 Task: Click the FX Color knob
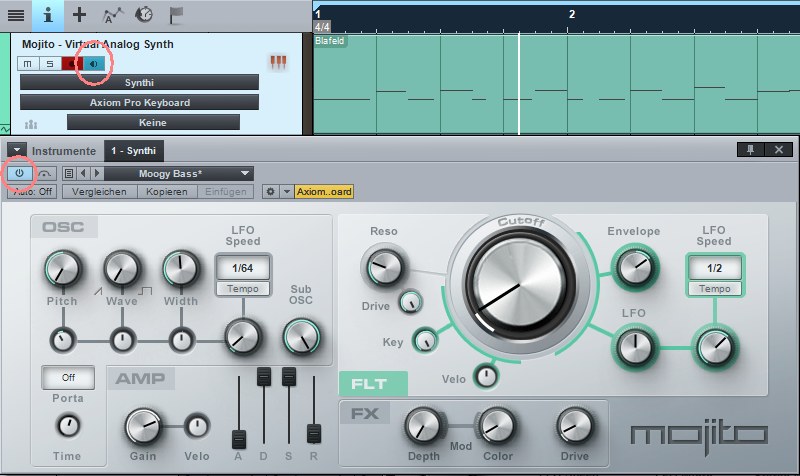pyautogui.click(x=497, y=425)
